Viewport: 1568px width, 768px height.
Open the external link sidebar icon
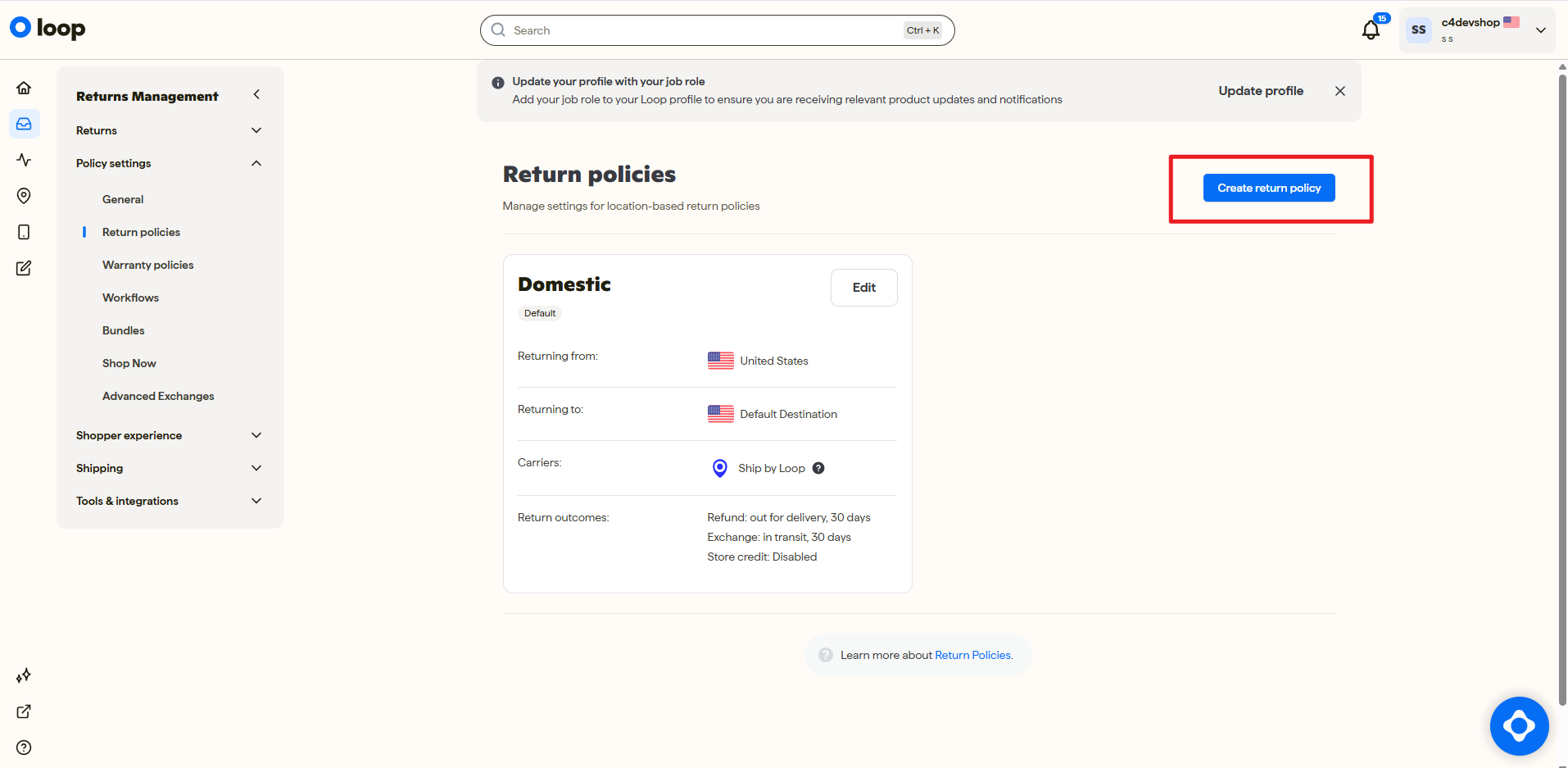coord(24,711)
